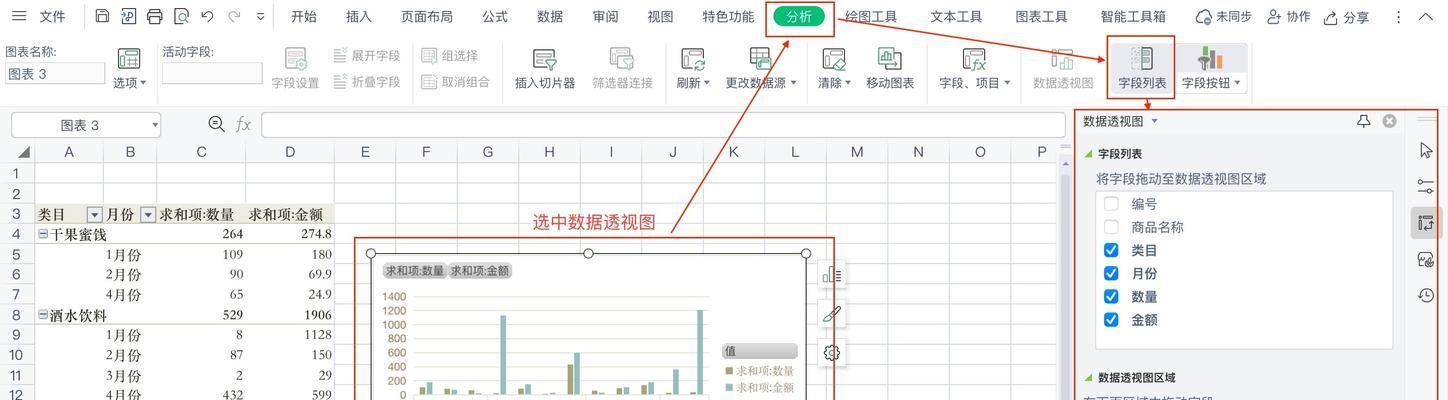The height and width of the screenshot is (400, 1448).
Task: Click the 协作 collaborate button
Action: pos(1288,17)
